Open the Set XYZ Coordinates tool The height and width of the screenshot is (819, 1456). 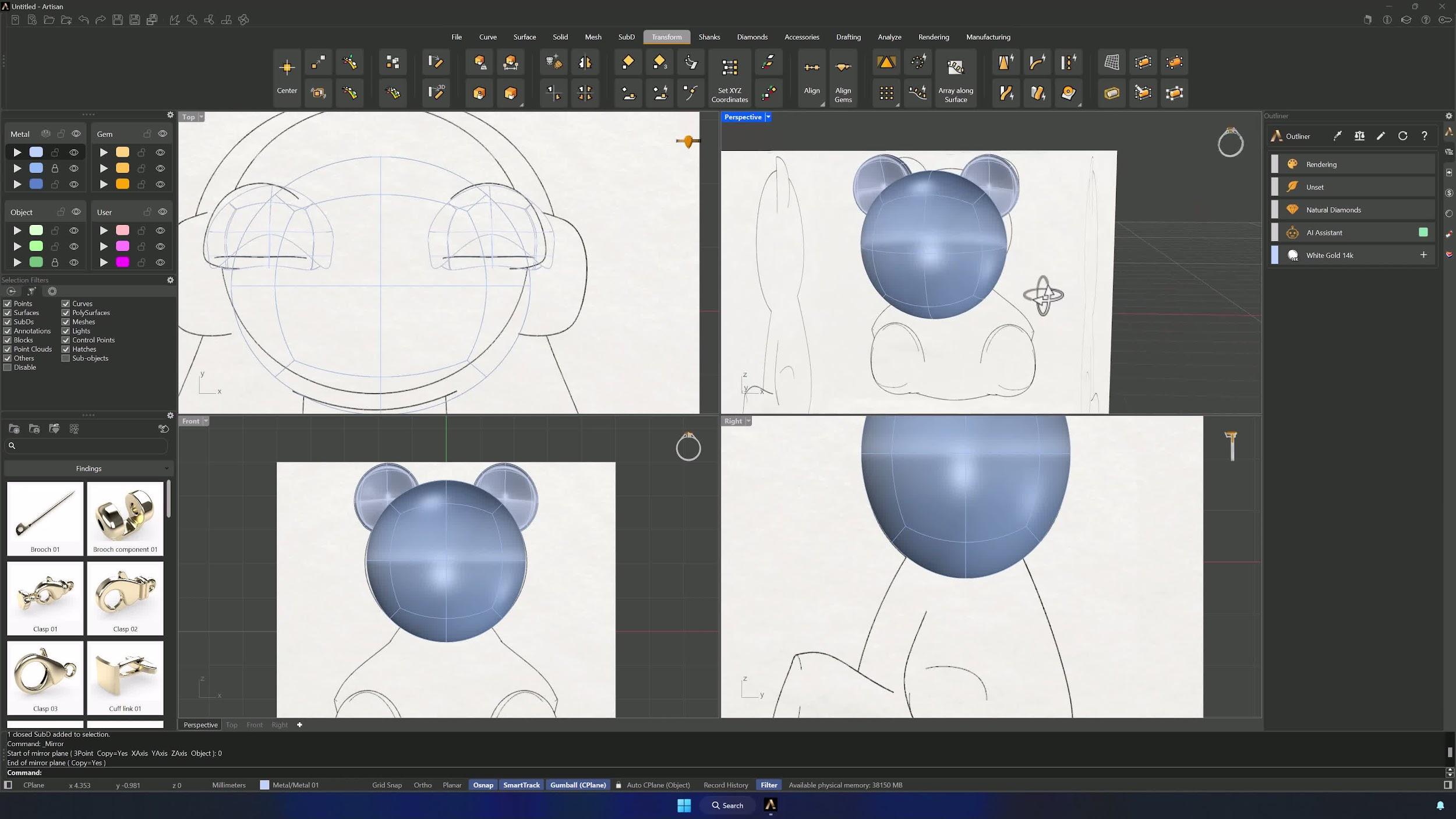(x=729, y=77)
